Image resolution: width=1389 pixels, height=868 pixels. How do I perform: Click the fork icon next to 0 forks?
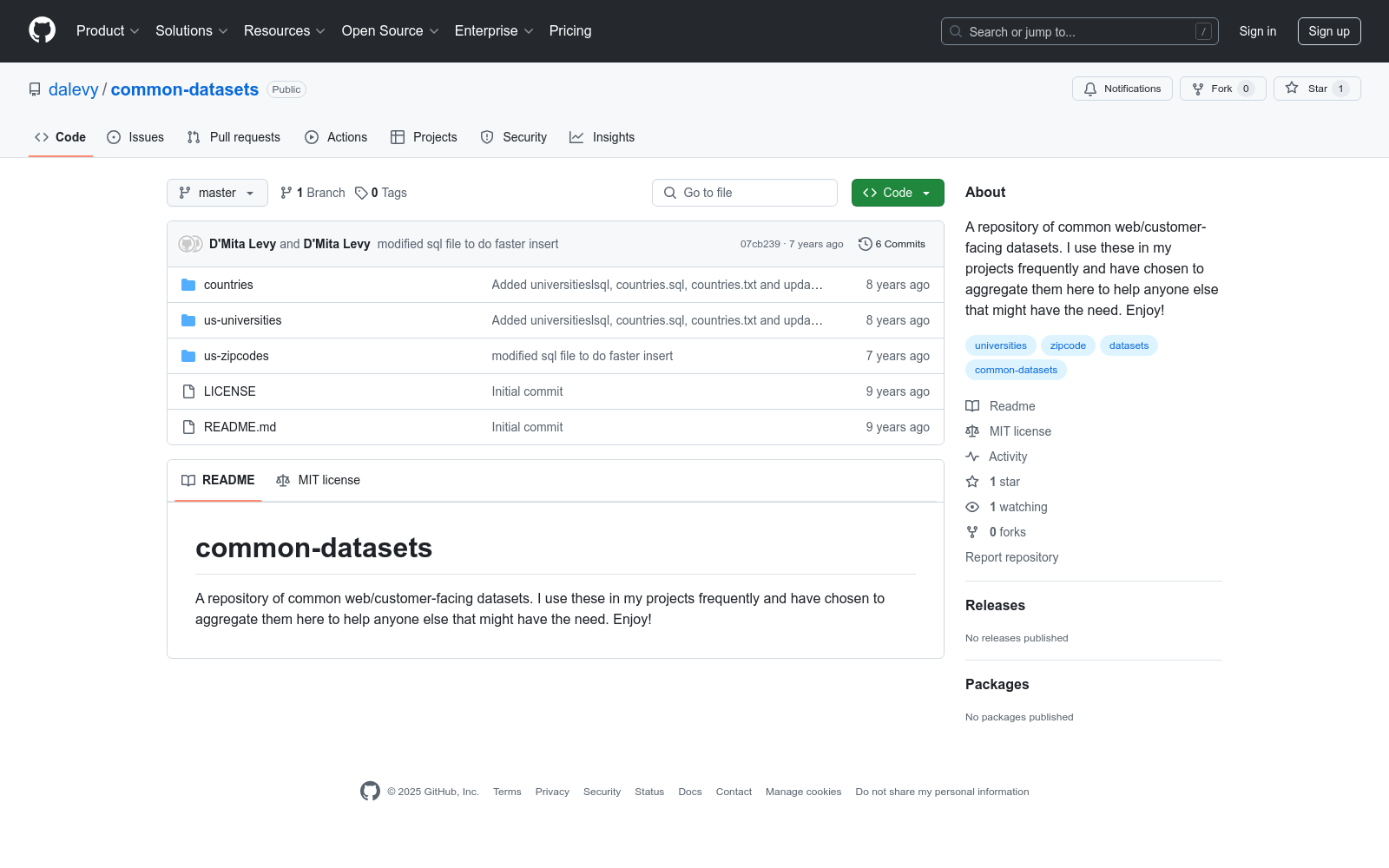tap(972, 532)
